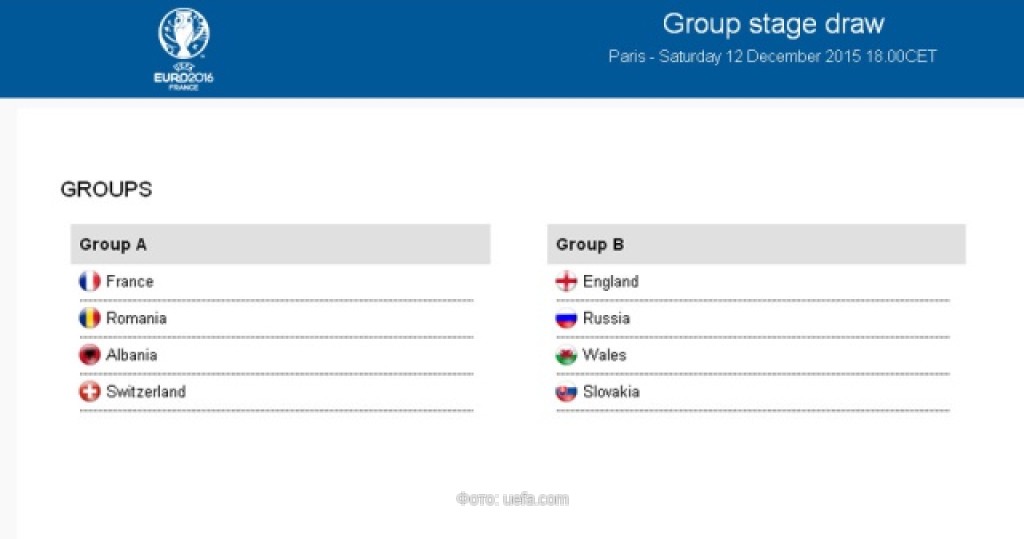
Task: Click the France flag icon
Action: (90, 282)
